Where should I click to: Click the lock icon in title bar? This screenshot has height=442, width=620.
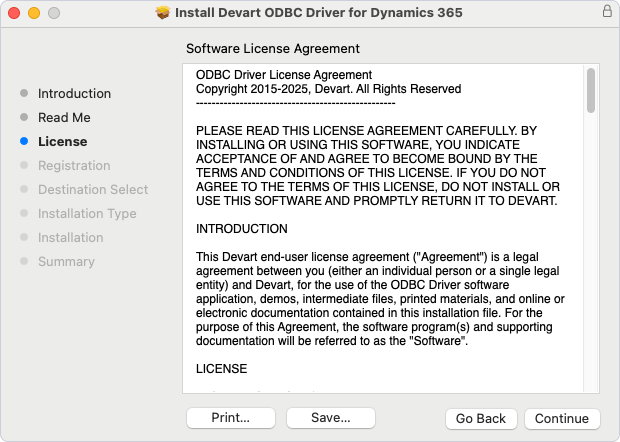click(x=607, y=11)
